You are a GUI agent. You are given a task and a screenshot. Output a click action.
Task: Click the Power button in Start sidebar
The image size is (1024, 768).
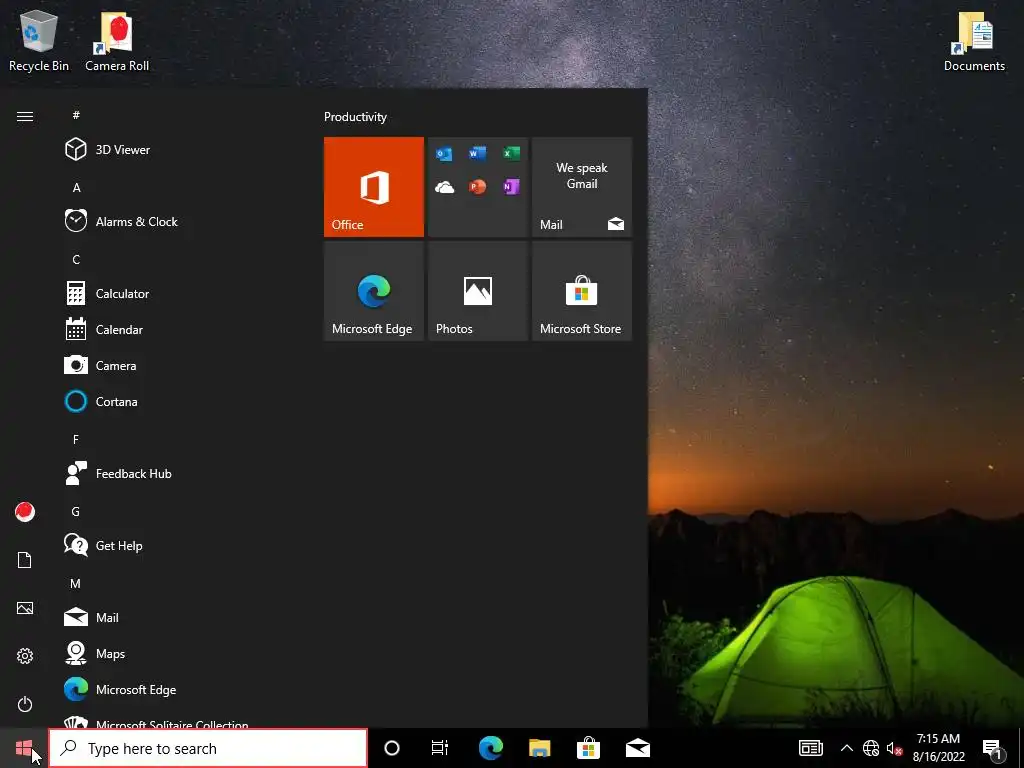(25, 704)
